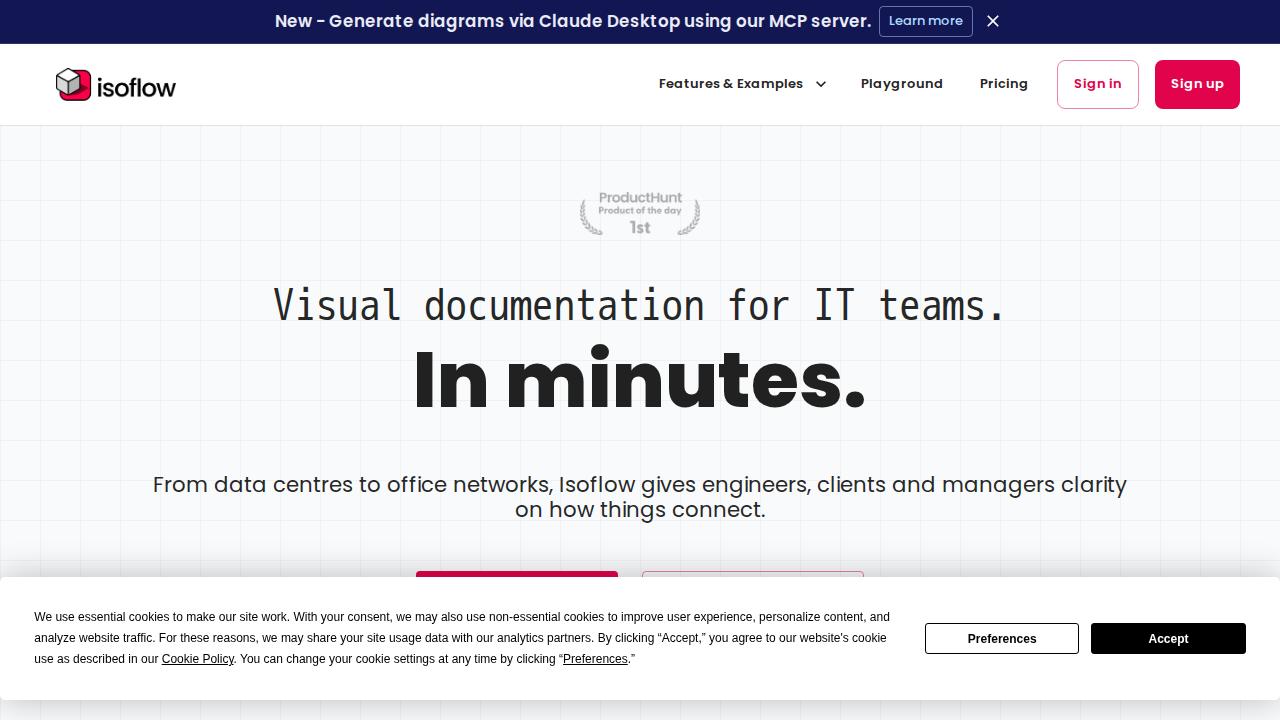Click the "From data centres to office networks" paragraph
Viewport: 1280px width, 720px height.
(640, 497)
